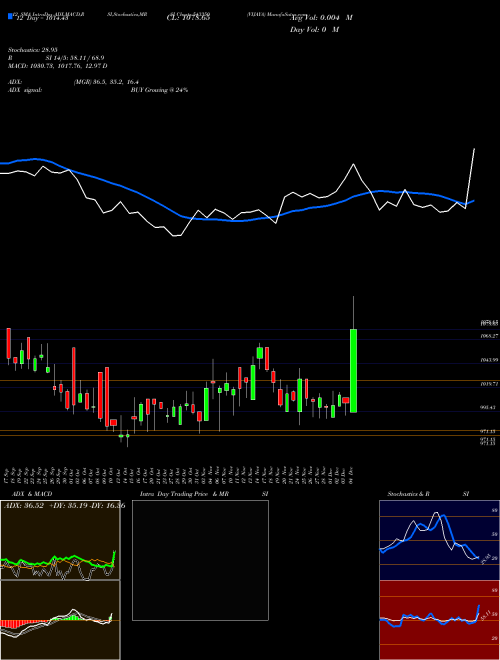Viewport: 500px width, 660px height.
Task: Select the 'ADX: 36.52 +DY: 35.19 -DY: 16.36' readout
Action: coord(64,506)
